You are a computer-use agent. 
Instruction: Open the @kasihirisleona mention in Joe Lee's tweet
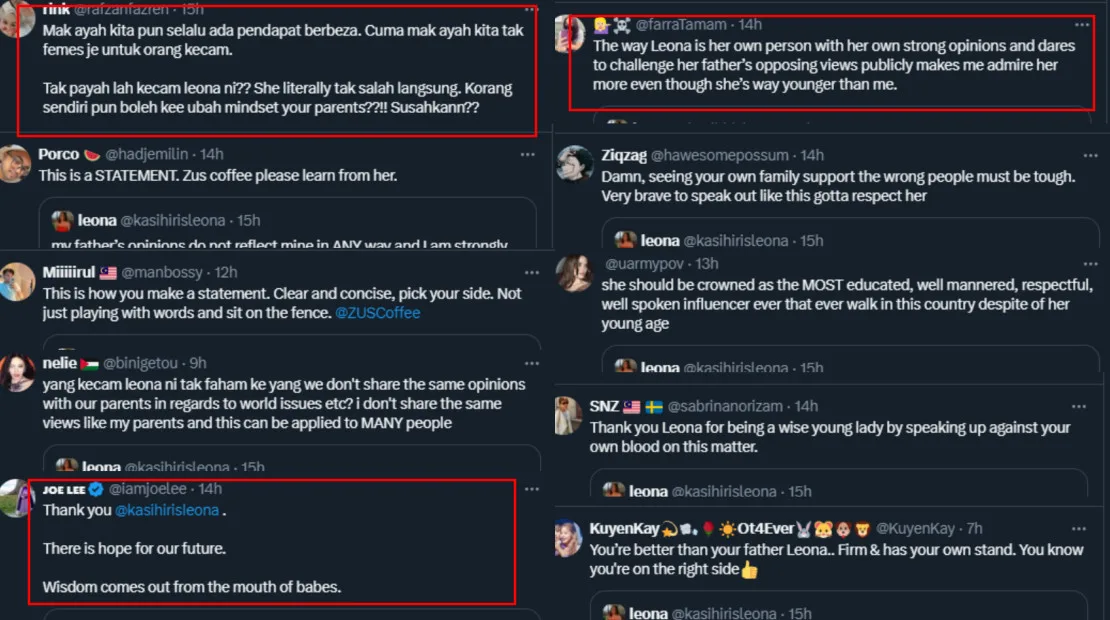tap(167, 510)
